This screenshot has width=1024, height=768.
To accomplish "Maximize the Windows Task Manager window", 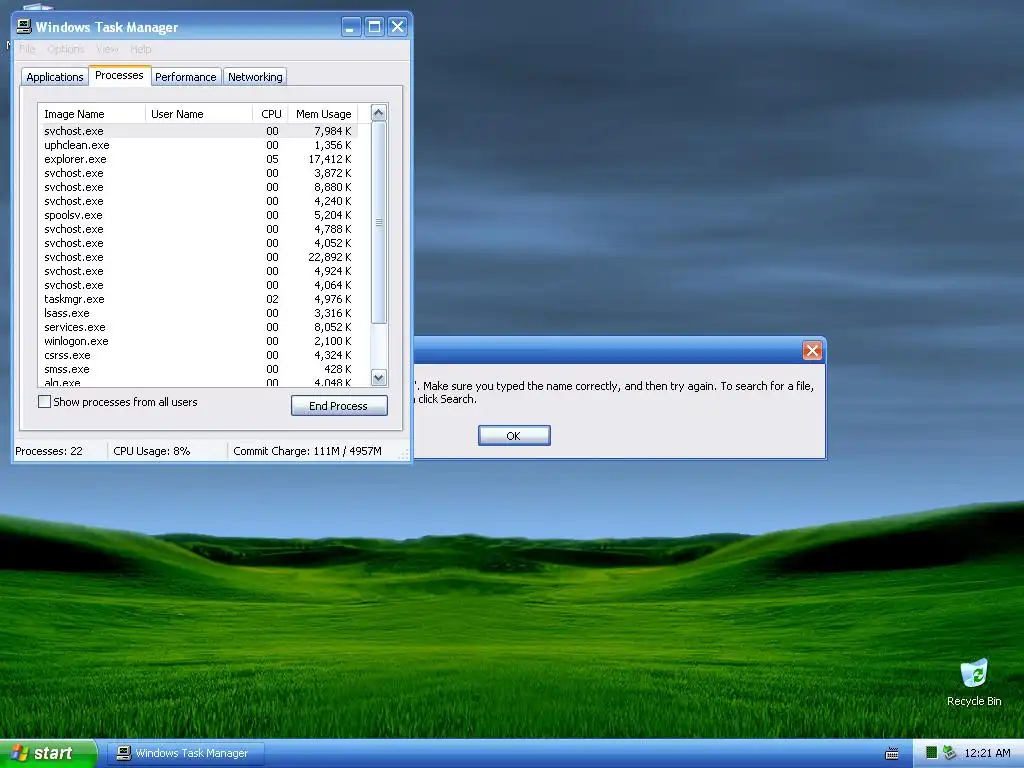I will 374,27.
